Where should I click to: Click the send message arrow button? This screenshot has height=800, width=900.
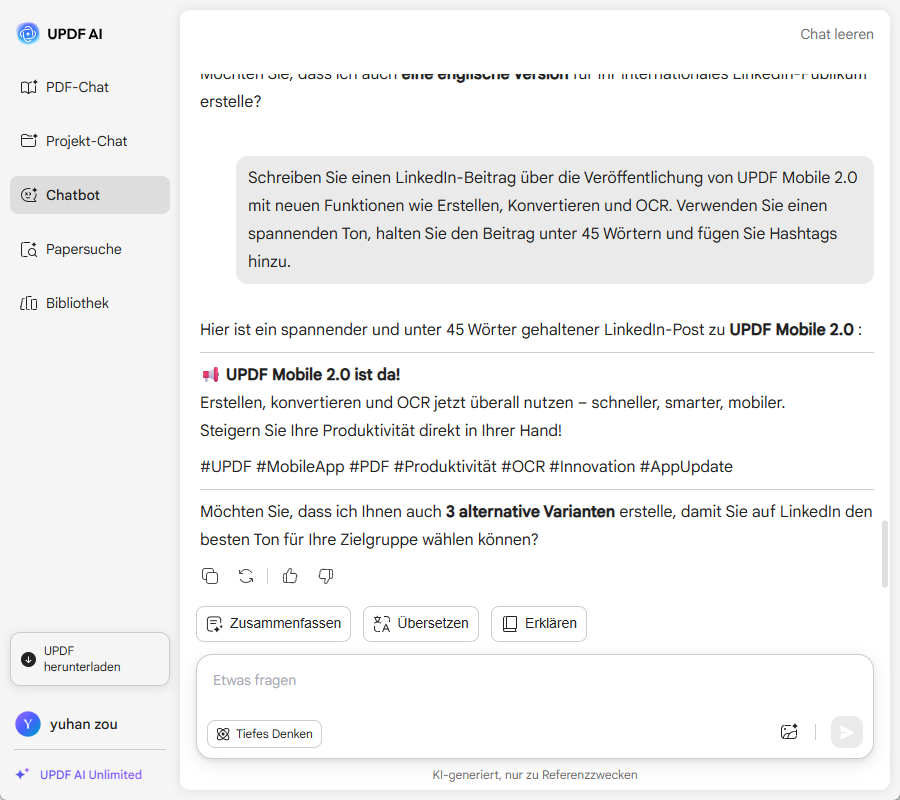(x=847, y=732)
